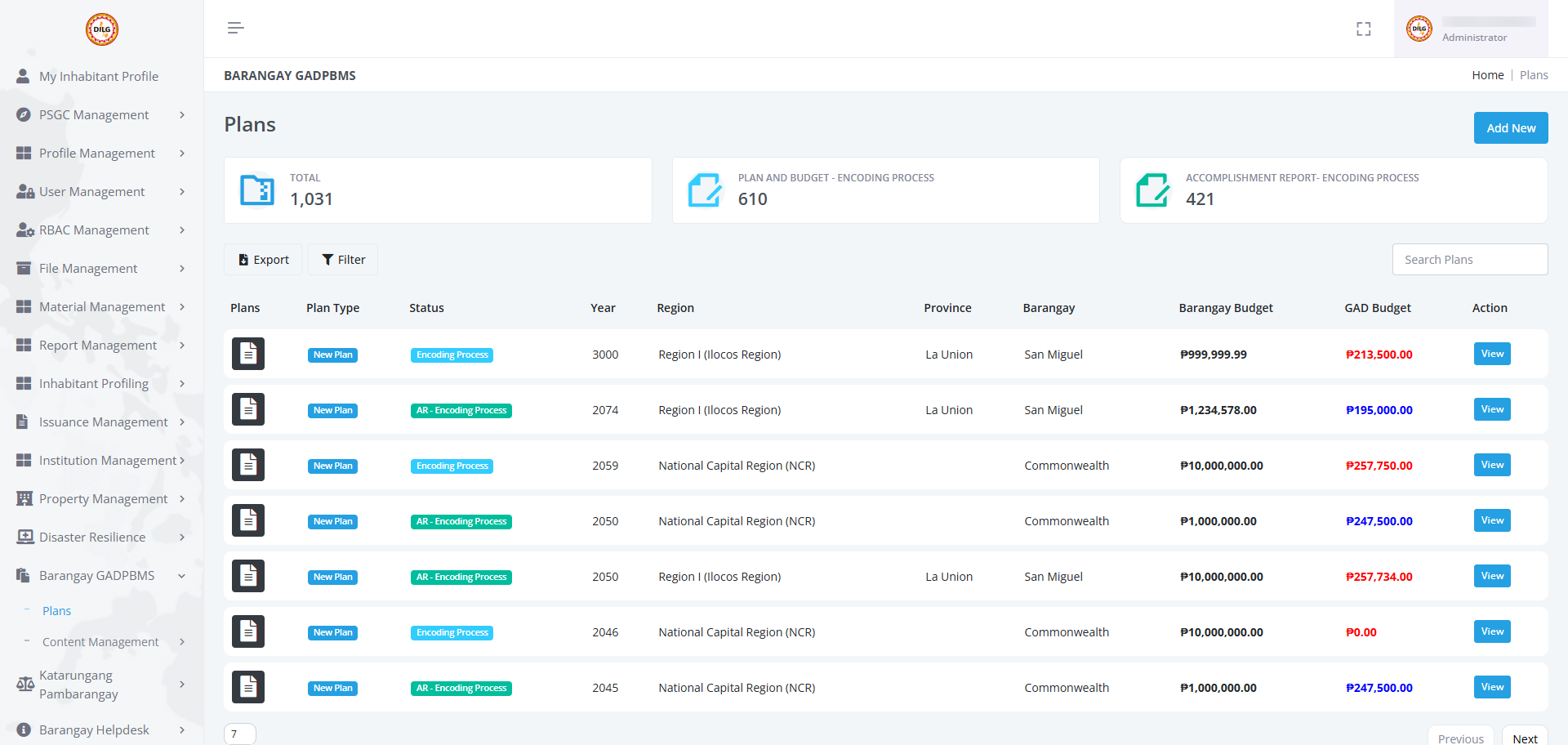Expand Institution Management chevron
Viewport: 1568px width, 745px height.
(182, 461)
